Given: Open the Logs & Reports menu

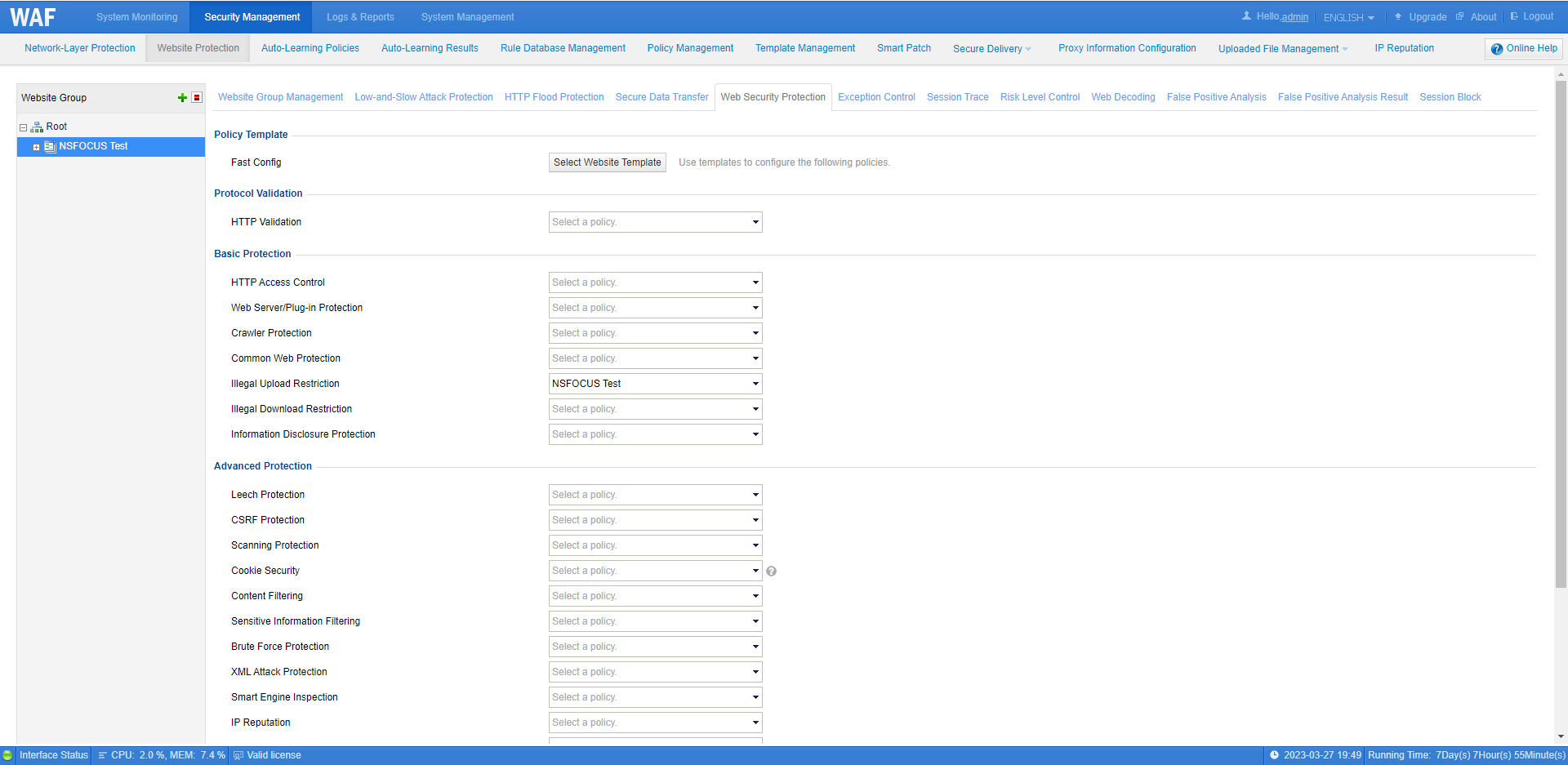Looking at the screenshot, I should point(360,17).
